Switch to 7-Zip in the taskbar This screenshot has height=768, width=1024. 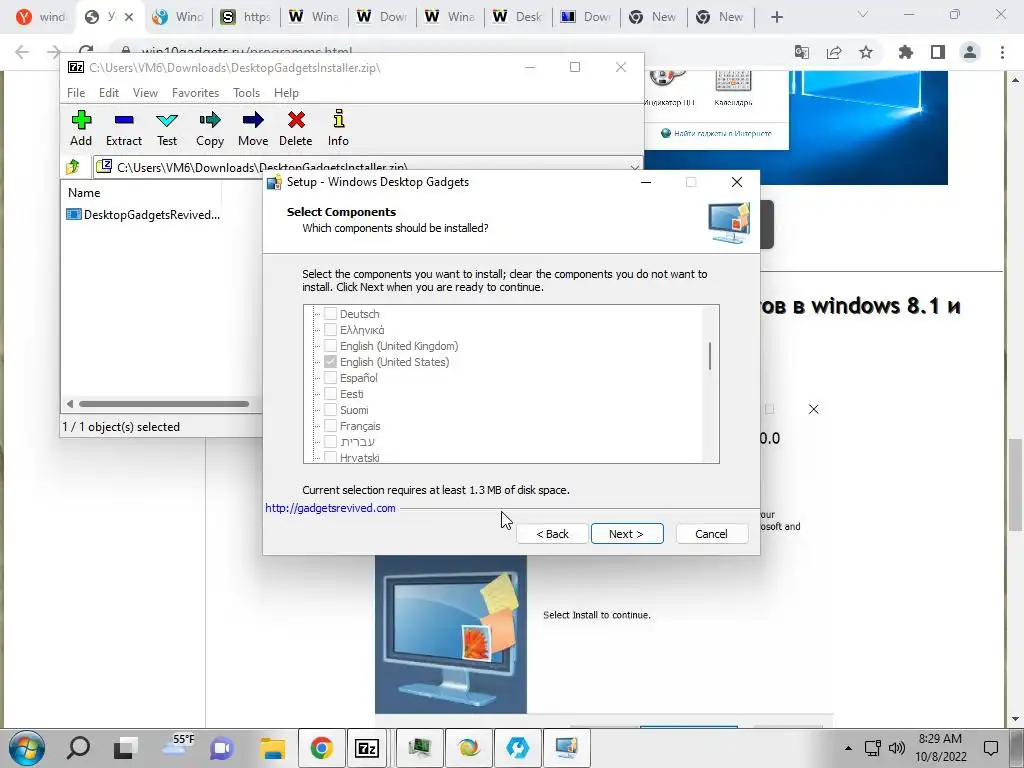(x=367, y=748)
